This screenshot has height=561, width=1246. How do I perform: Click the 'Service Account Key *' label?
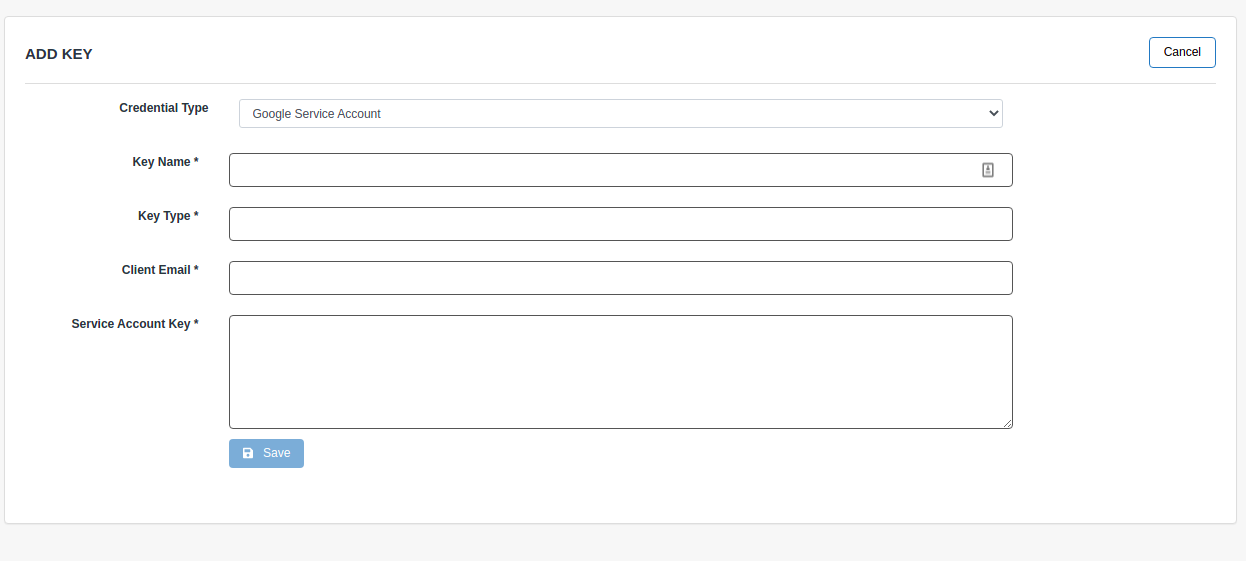pyautogui.click(x=135, y=324)
